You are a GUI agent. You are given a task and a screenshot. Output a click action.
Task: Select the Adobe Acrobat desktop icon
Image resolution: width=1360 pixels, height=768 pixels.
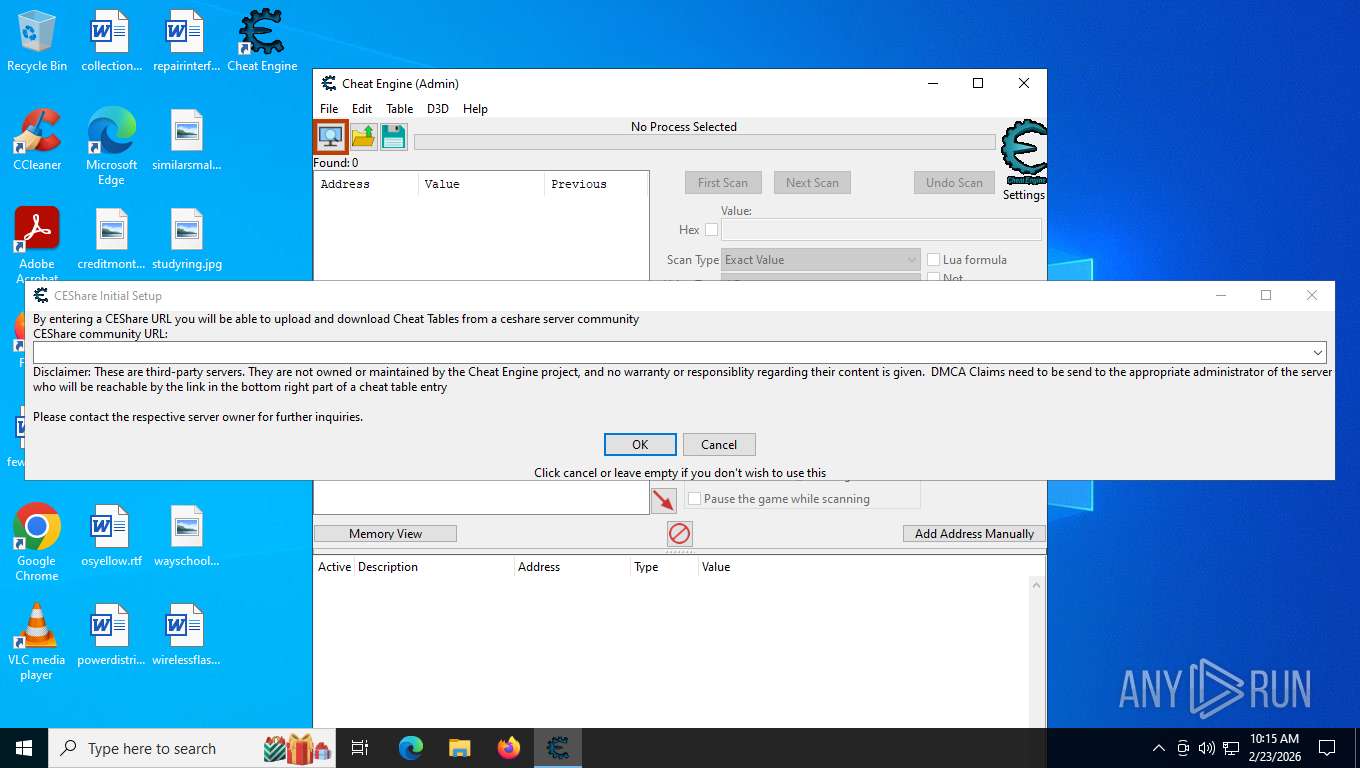pyautogui.click(x=37, y=244)
